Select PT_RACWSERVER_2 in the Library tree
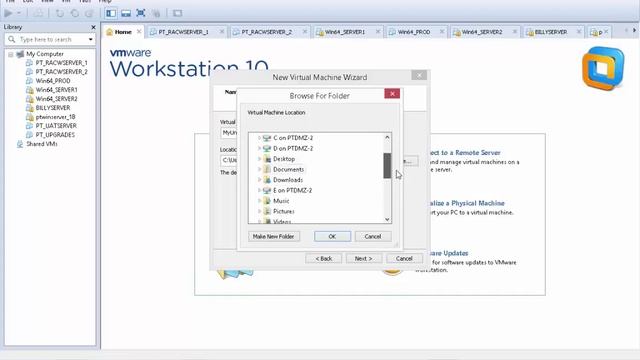Screen dimensions: 640x360 click(x=61, y=72)
